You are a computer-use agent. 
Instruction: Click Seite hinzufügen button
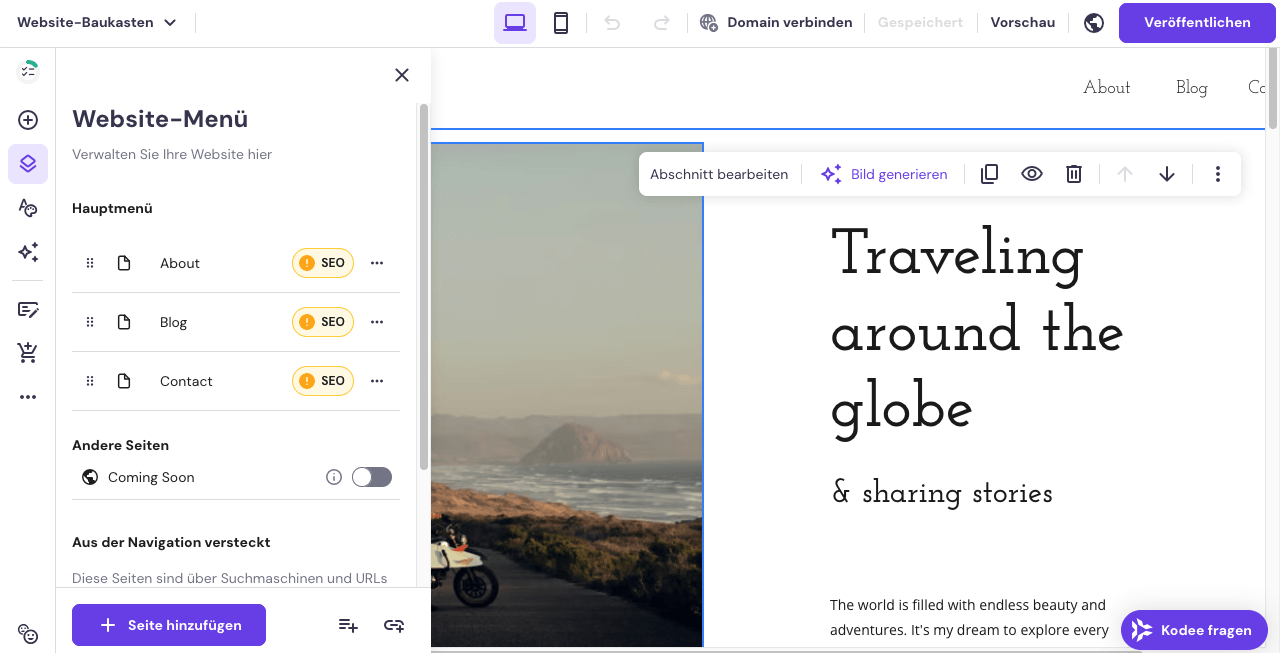[169, 625]
